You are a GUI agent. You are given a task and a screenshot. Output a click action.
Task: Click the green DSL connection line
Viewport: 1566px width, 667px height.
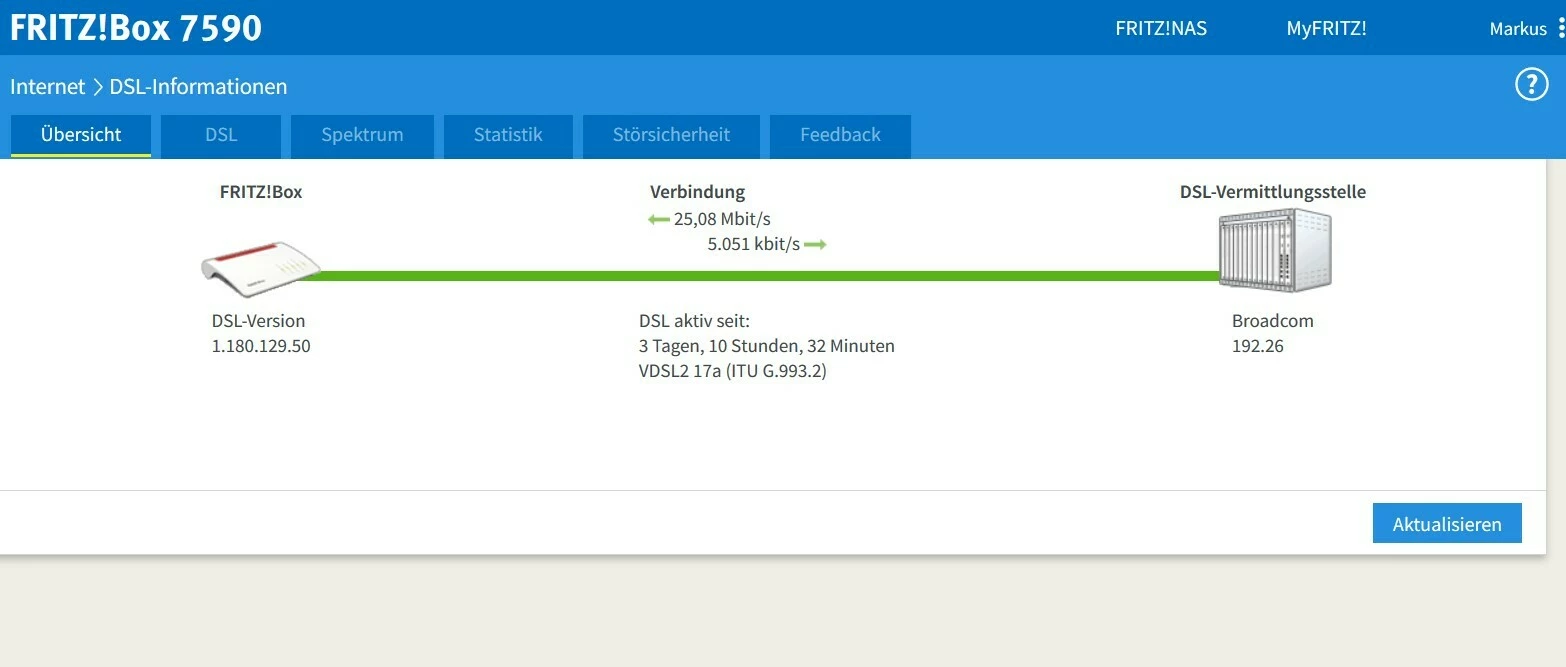pos(760,275)
